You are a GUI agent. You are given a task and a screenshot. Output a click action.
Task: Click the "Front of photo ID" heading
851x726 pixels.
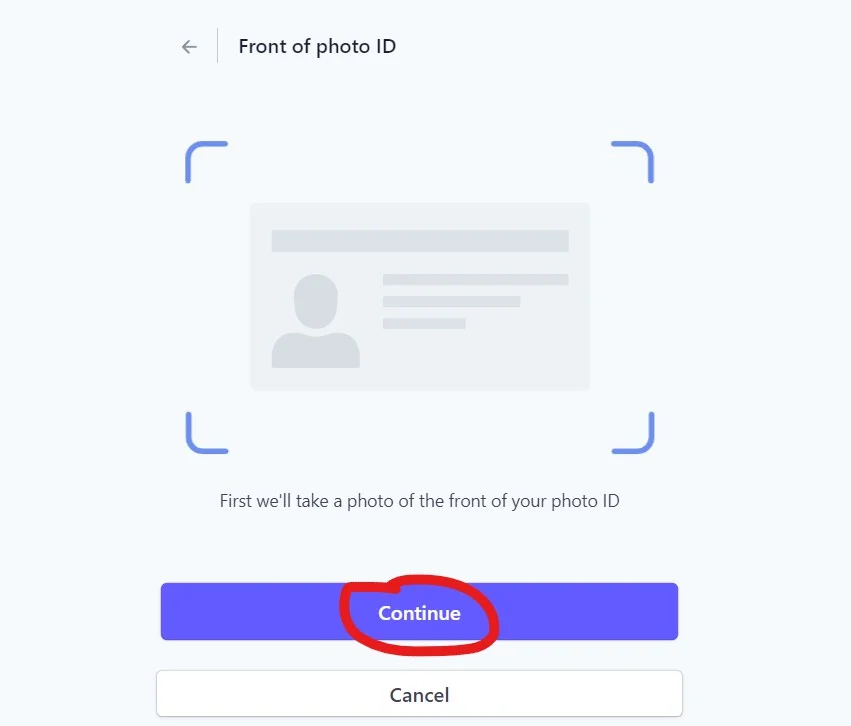(317, 47)
